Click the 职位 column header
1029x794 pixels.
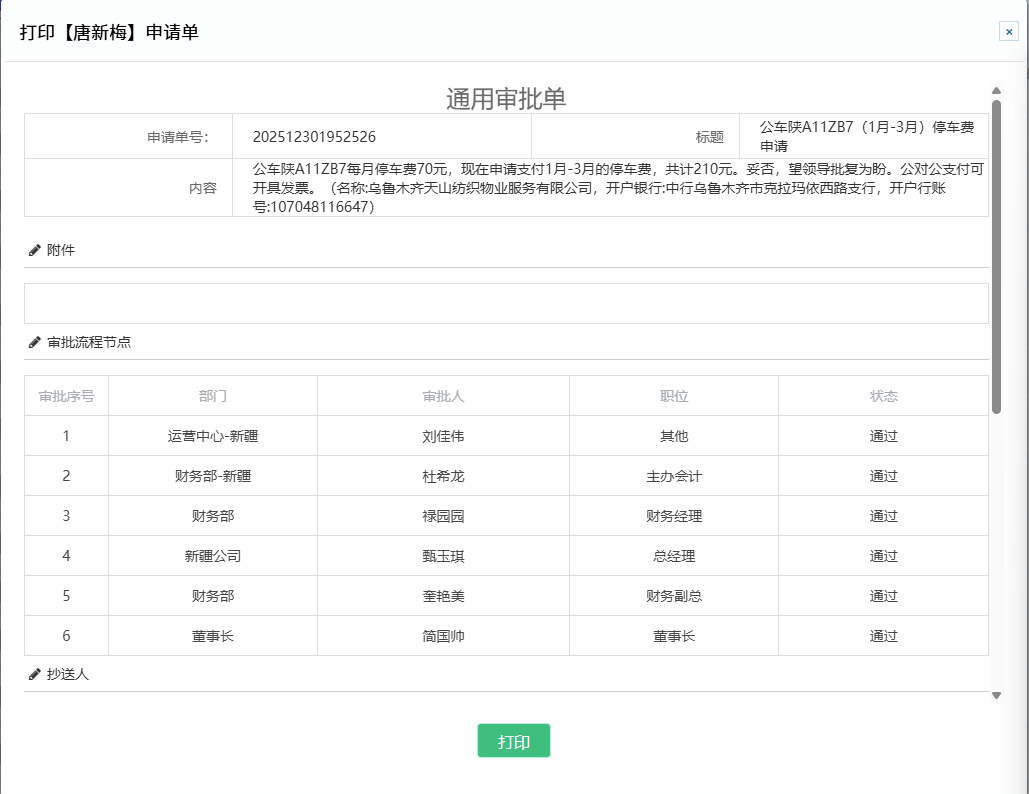pos(674,396)
